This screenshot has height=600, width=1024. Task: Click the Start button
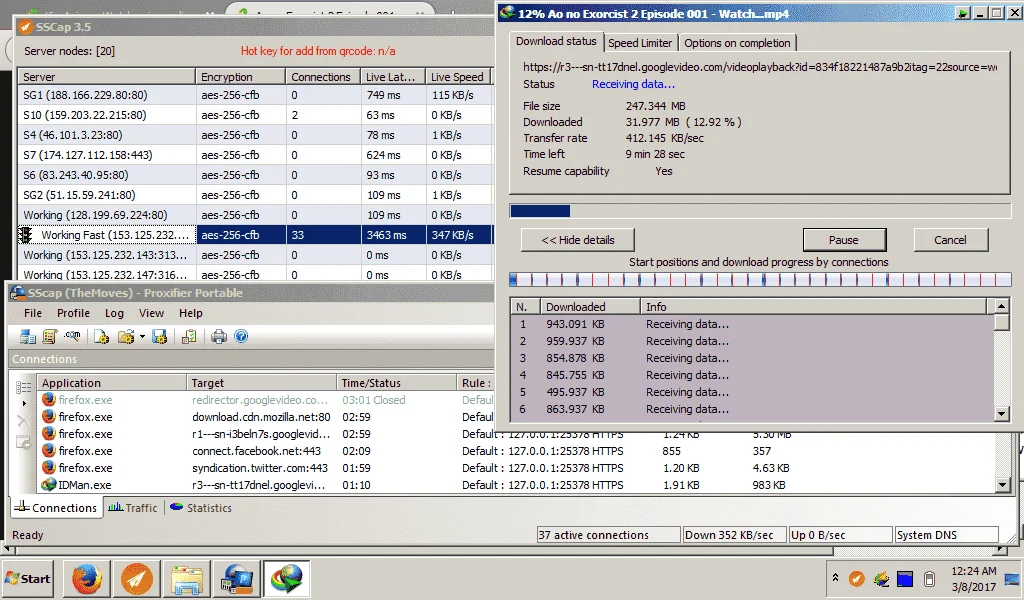pyautogui.click(x=28, y=579)
